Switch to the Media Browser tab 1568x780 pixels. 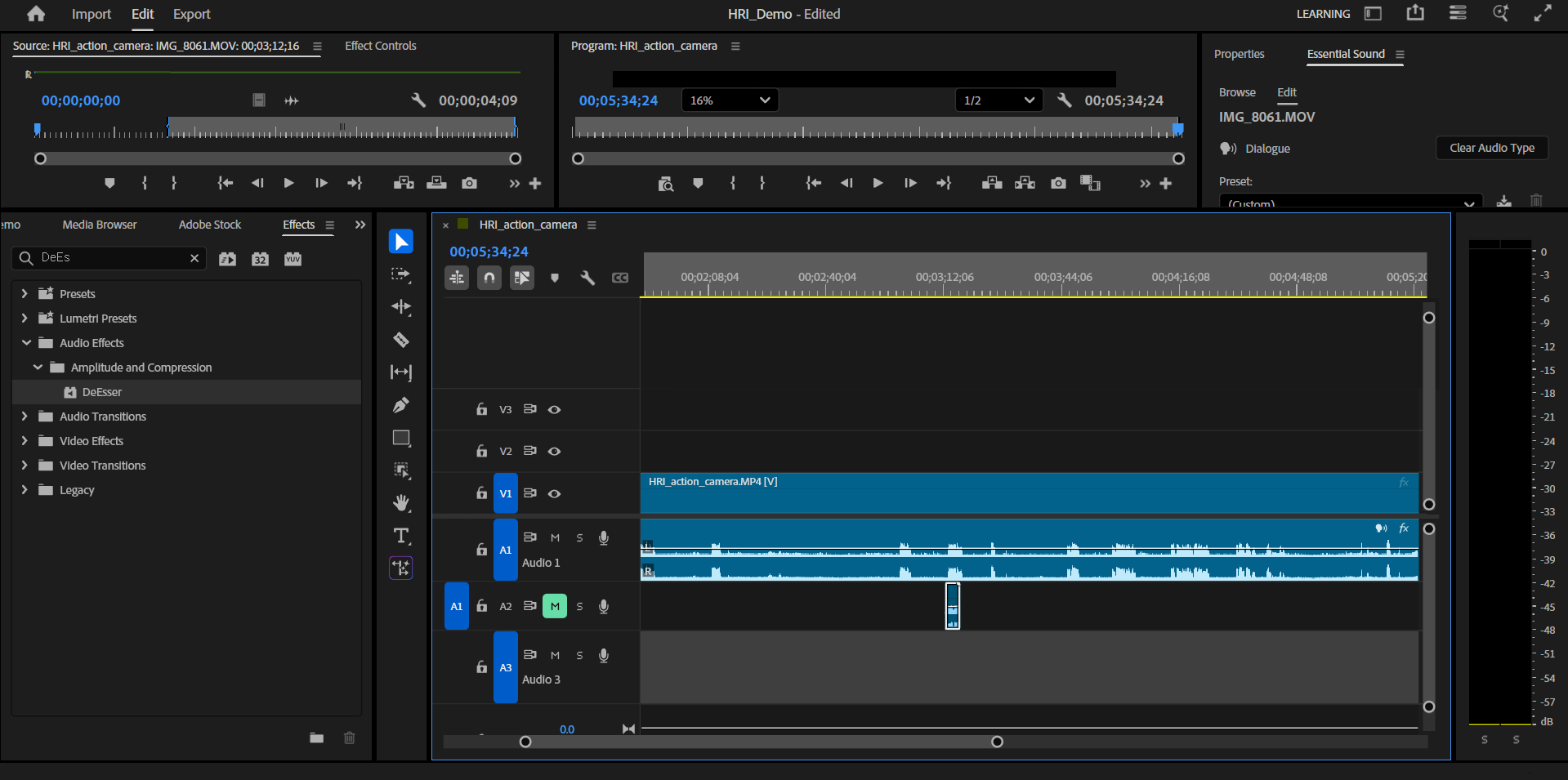tap(100, 225)
